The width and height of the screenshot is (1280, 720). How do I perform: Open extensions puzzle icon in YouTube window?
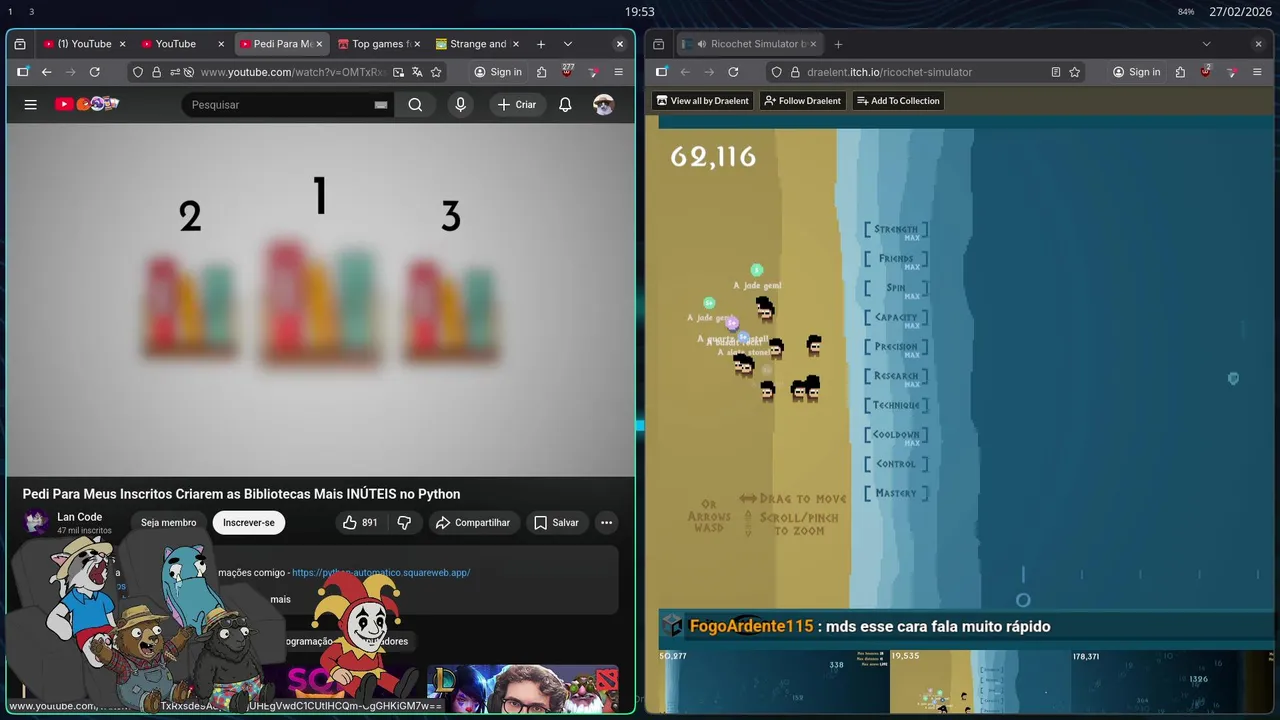pyautogui.click(x=541, y=72)
